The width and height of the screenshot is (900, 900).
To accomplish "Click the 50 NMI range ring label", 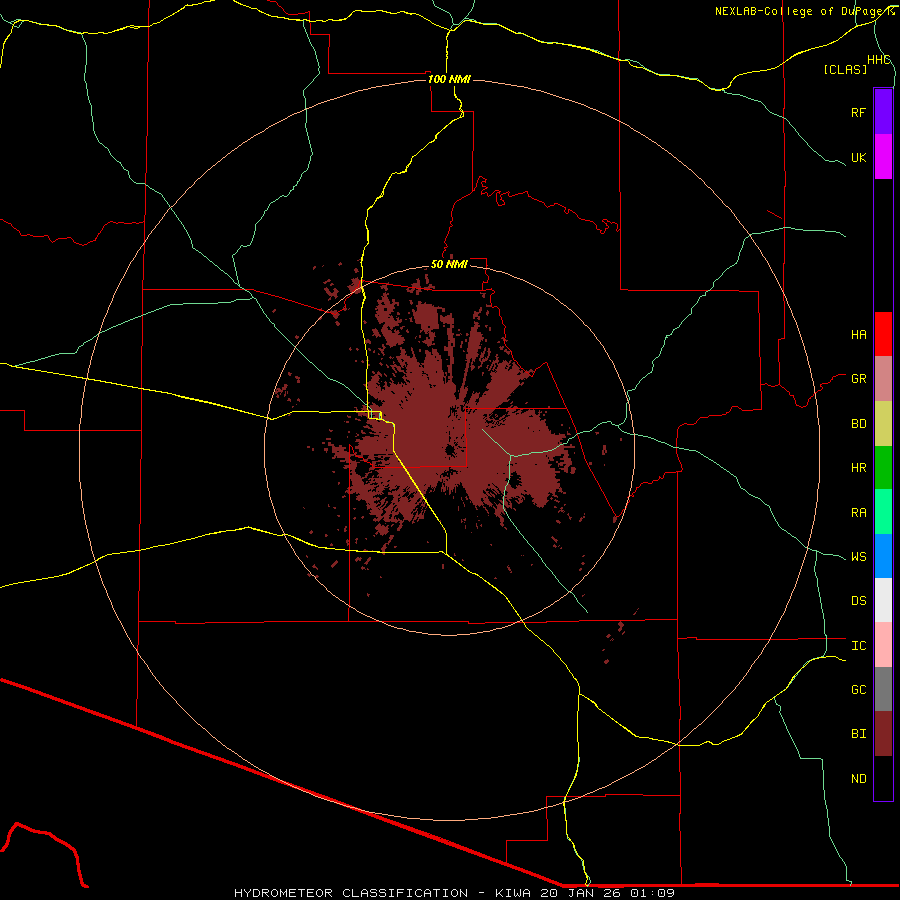I will tap(449, 265).
